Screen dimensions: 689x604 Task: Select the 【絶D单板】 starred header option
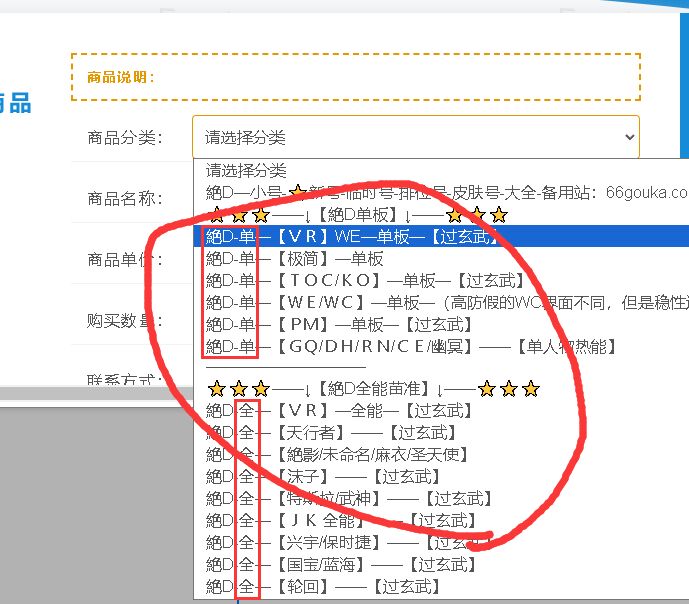(441, 215)
